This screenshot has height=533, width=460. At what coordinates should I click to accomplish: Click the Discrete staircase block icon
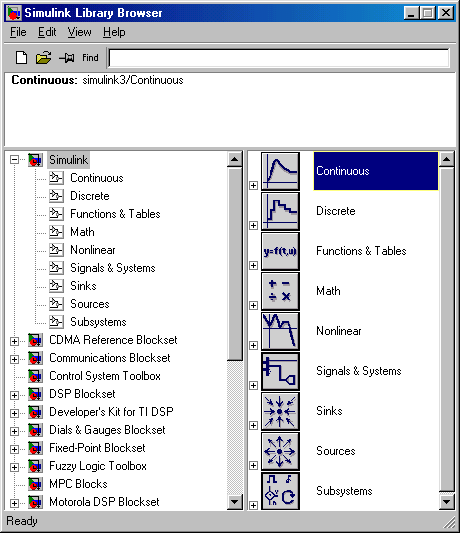click(280, 211)
